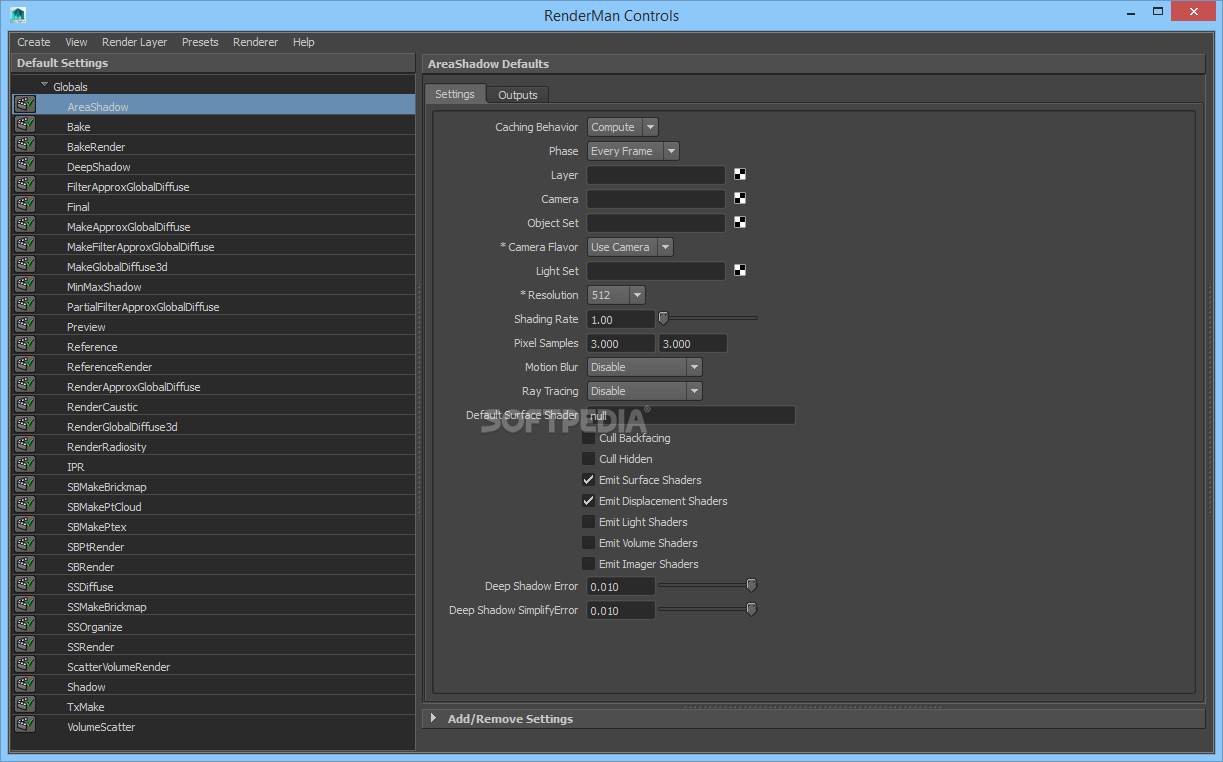Click the settings icon beside SBMakeBrickmap
Screen dimensions: 1223x762
point(25,484)
